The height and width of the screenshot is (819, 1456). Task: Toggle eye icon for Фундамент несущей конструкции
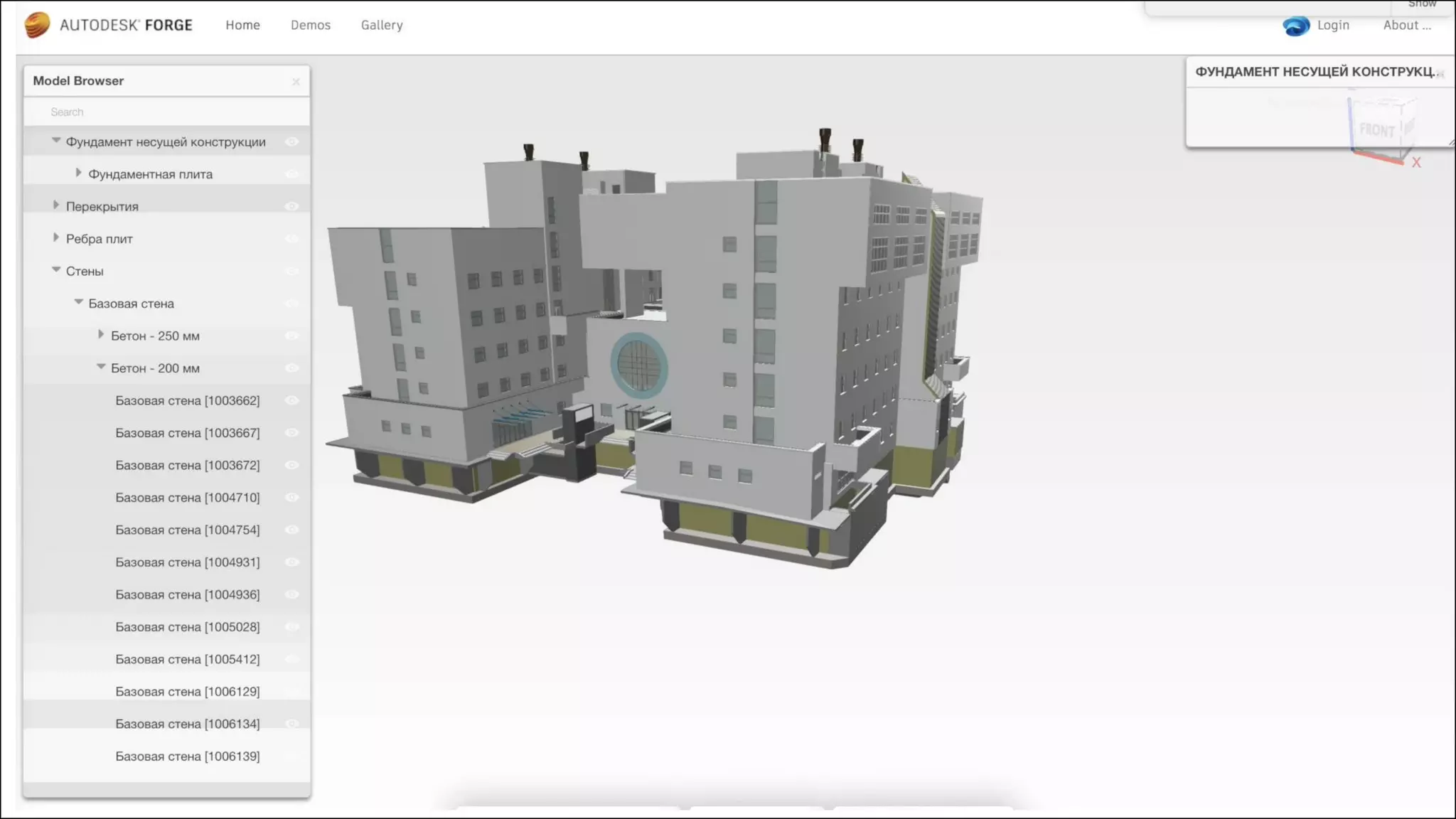291,142
